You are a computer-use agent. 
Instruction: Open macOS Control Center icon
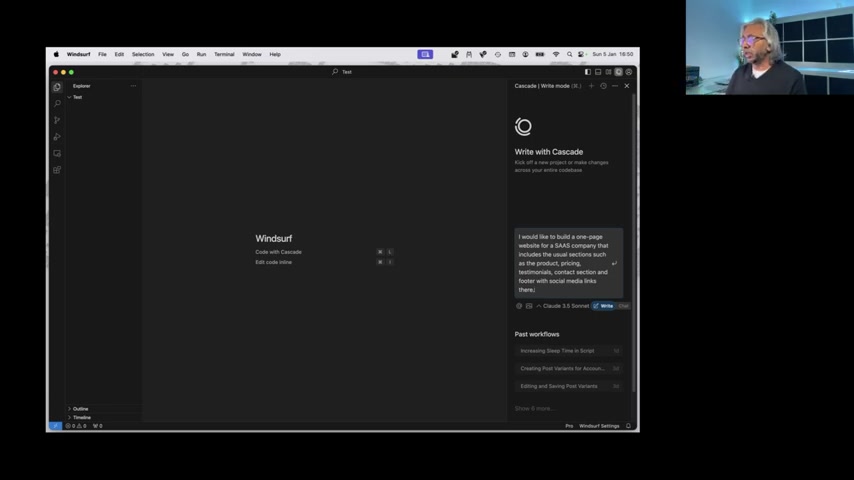click(x=582, y=54)
